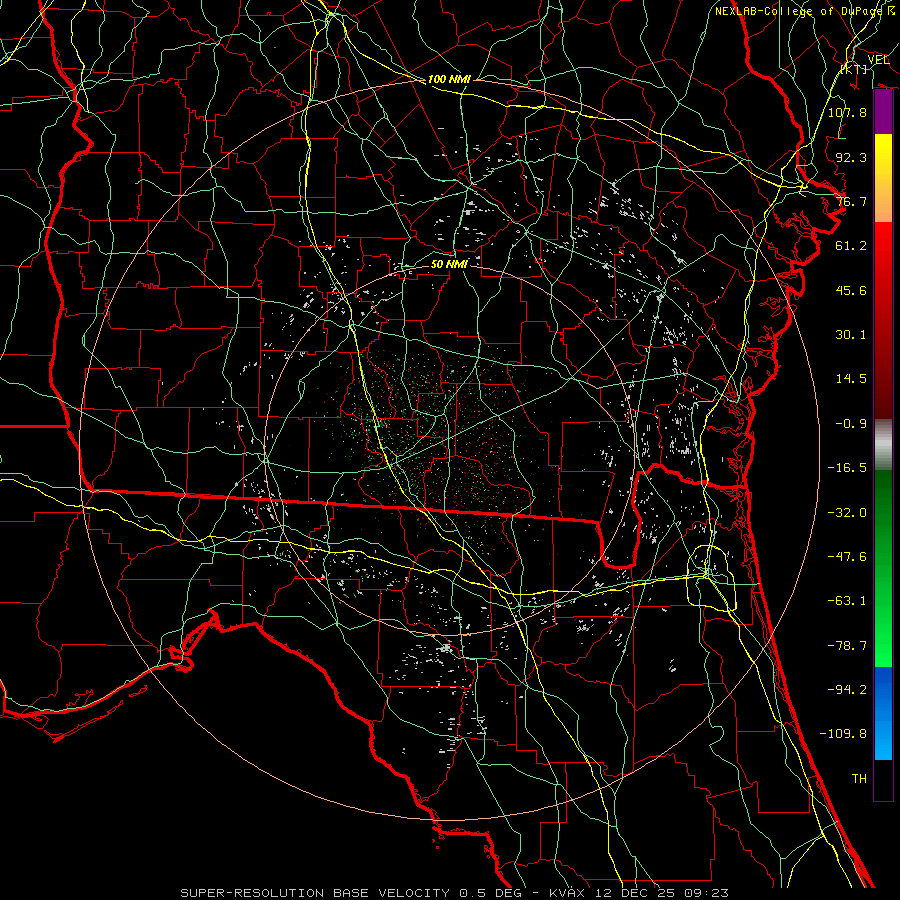Viewport: 900px width, 900px height.
Task: Click the 30.1 value on the velocity scale
Action: pyautogui.click(x=851, y=335)
